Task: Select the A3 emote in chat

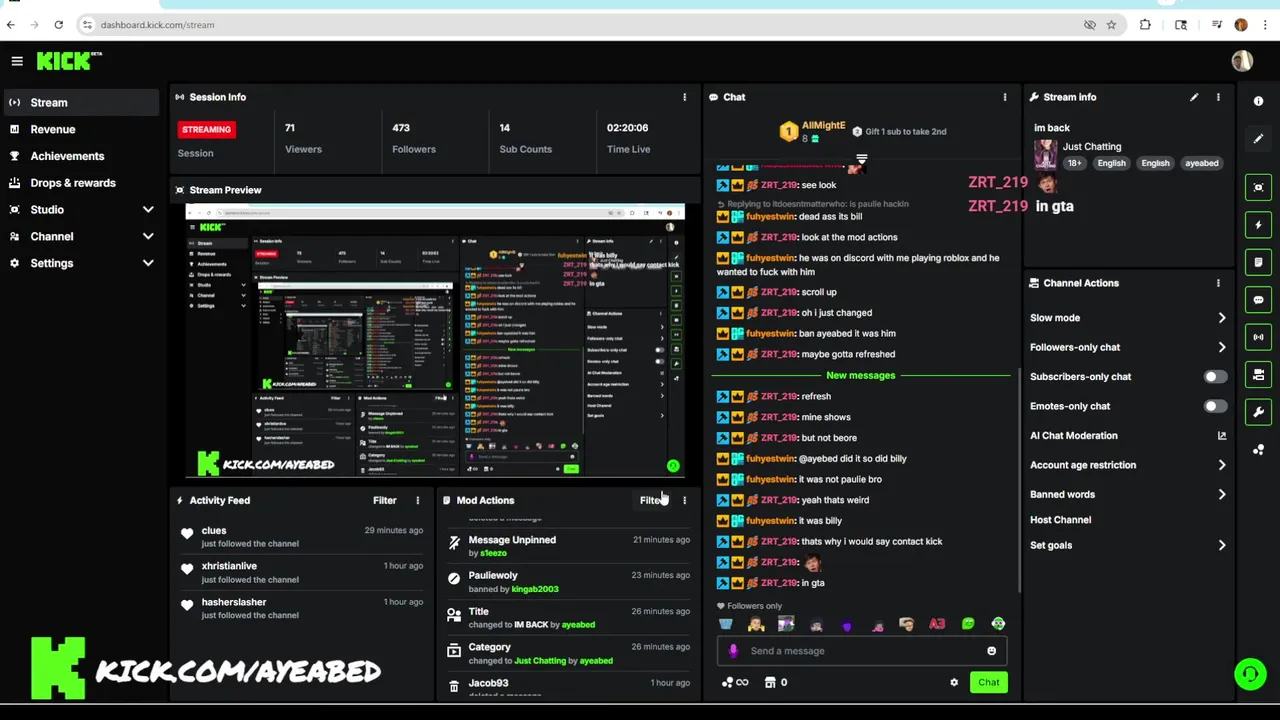Action: point(937,624)
